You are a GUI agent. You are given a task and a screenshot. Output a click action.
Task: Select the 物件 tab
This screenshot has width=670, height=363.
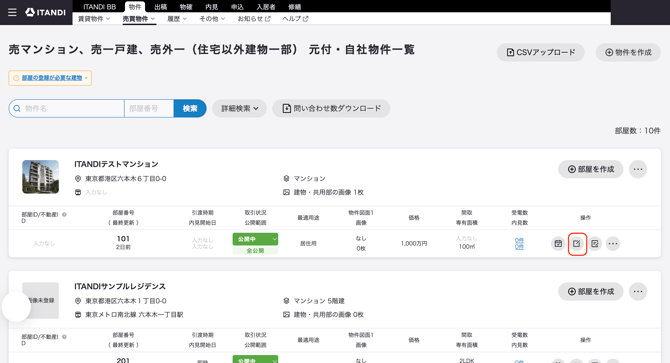pyautogui.click(x=135, y=6)
